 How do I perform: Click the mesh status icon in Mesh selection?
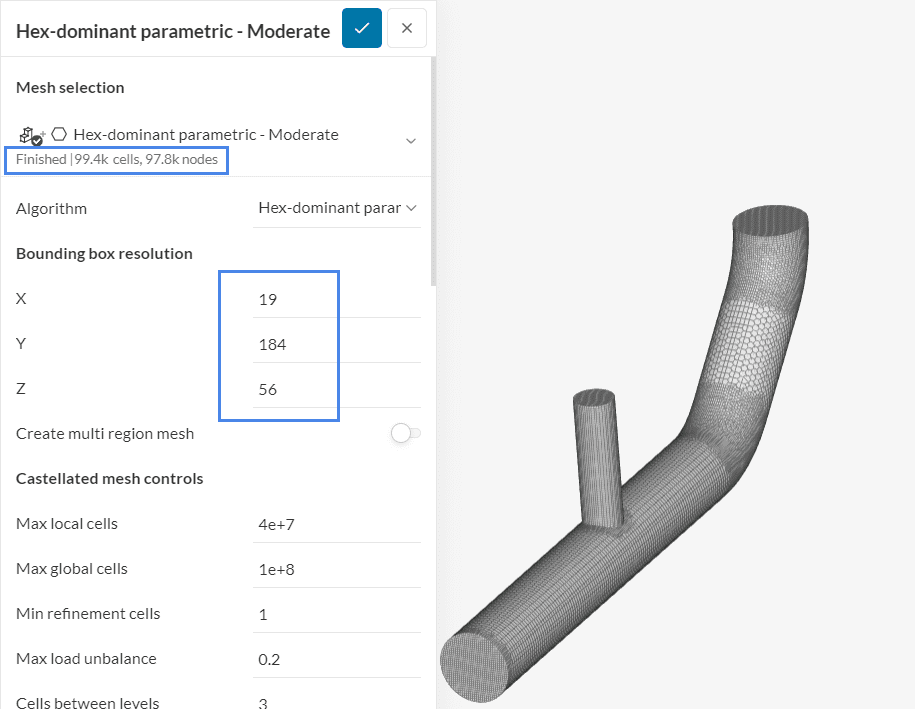pos(30,135)
